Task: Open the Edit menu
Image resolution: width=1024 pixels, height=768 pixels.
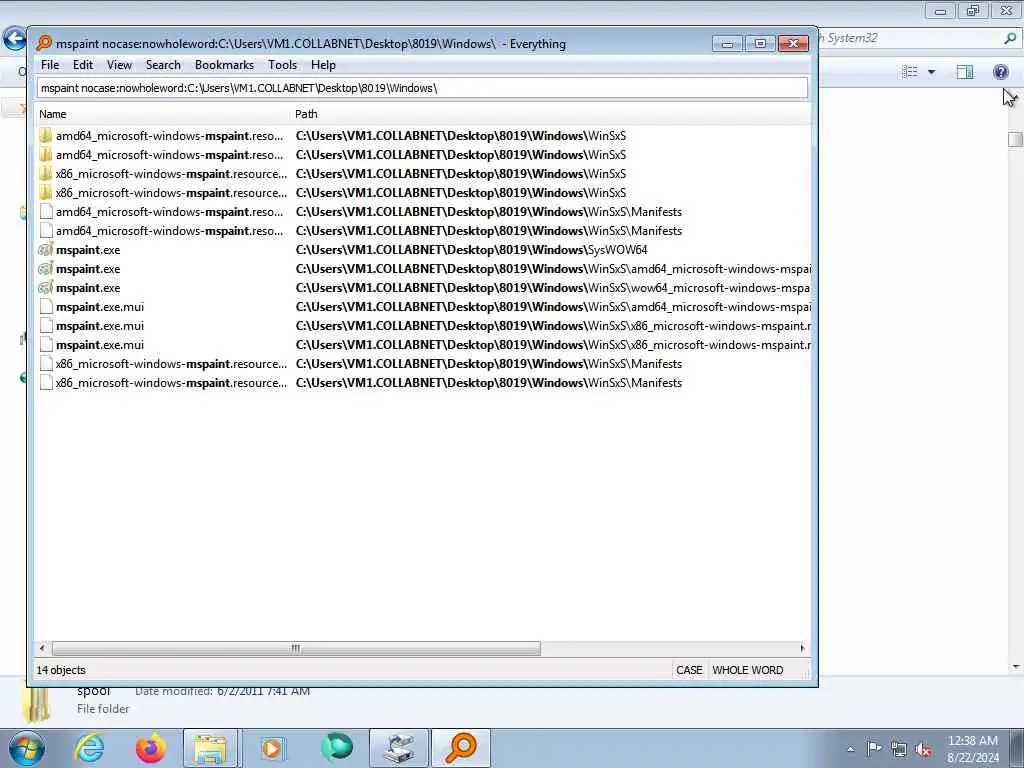Action: pos(83,65)
